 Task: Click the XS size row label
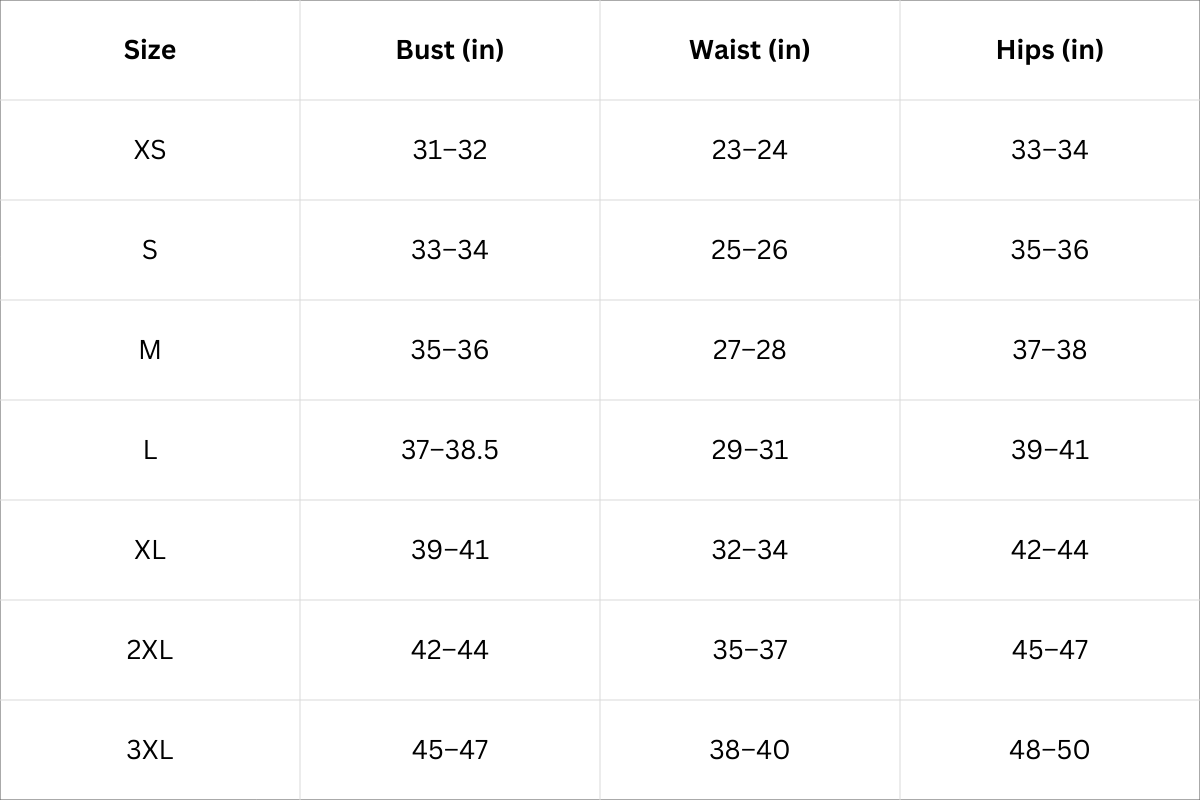click(150, 150)
